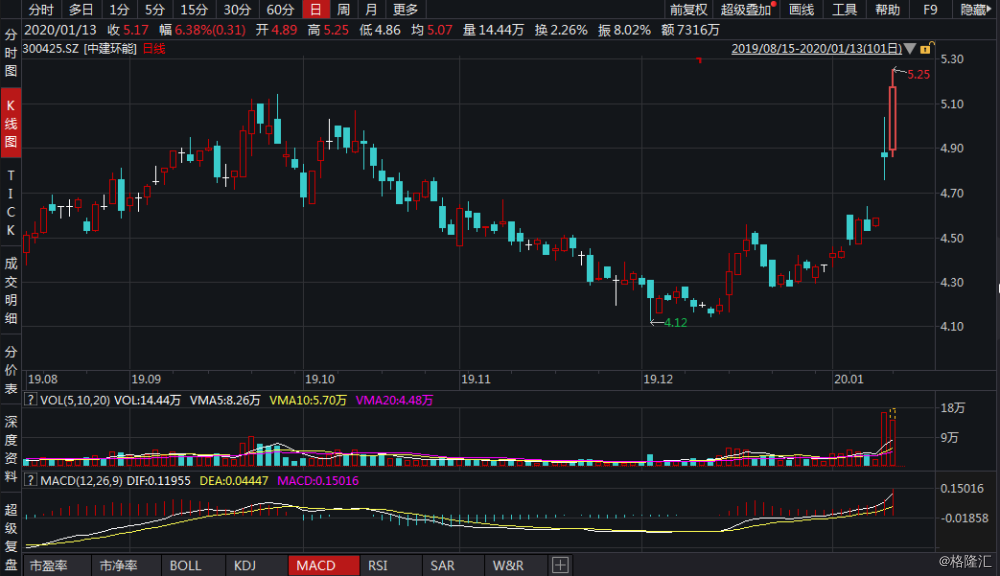Expand the 更多 period options
The image size is (1000, 576).
click(x=405, y=9)
